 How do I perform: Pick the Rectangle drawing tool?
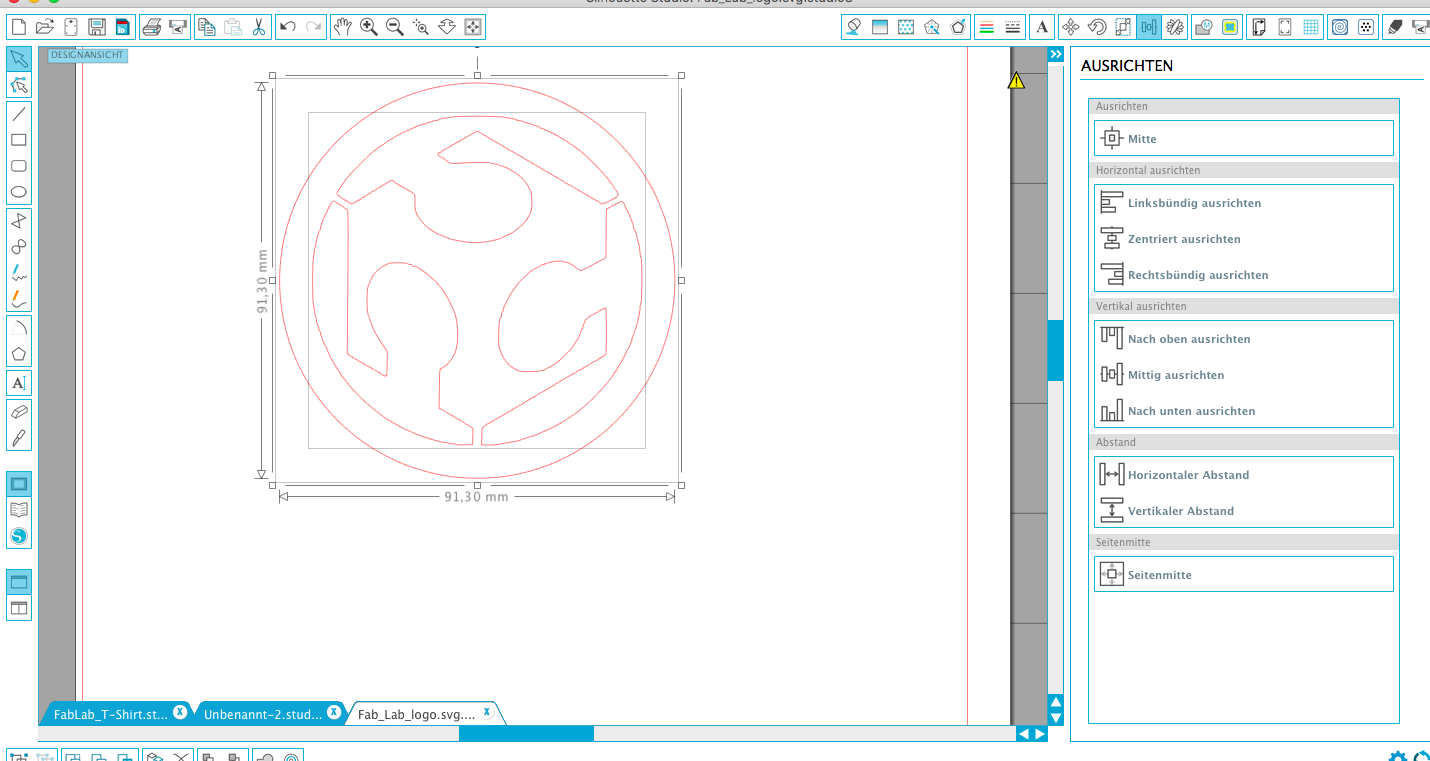[19, 140]
